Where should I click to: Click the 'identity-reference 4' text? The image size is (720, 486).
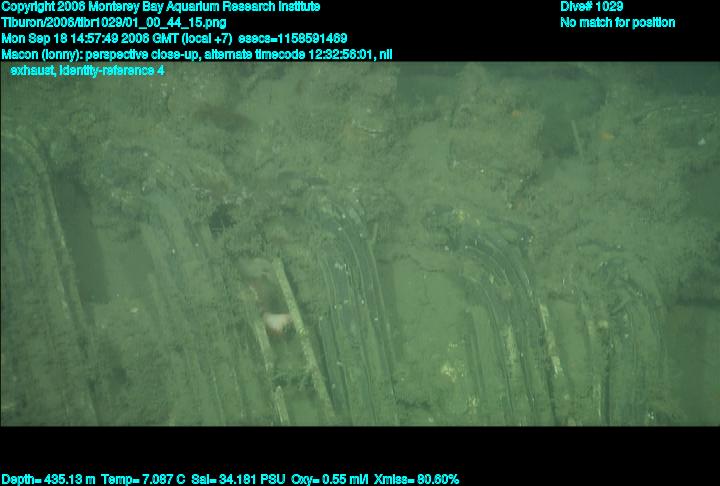click(x=111, y=70)
